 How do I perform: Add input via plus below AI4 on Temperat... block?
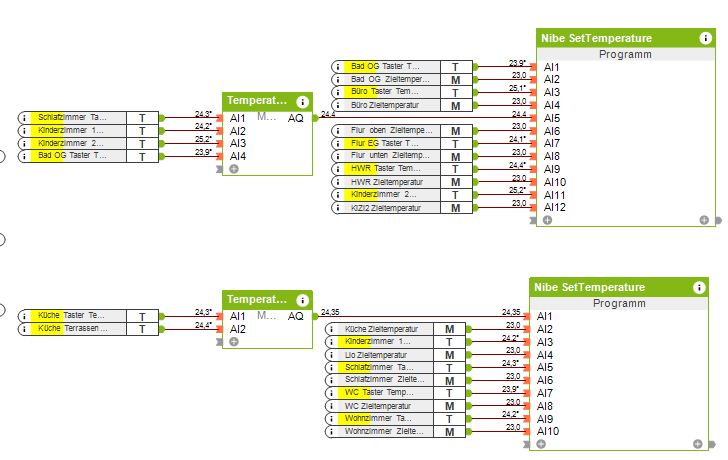(234, 169)
